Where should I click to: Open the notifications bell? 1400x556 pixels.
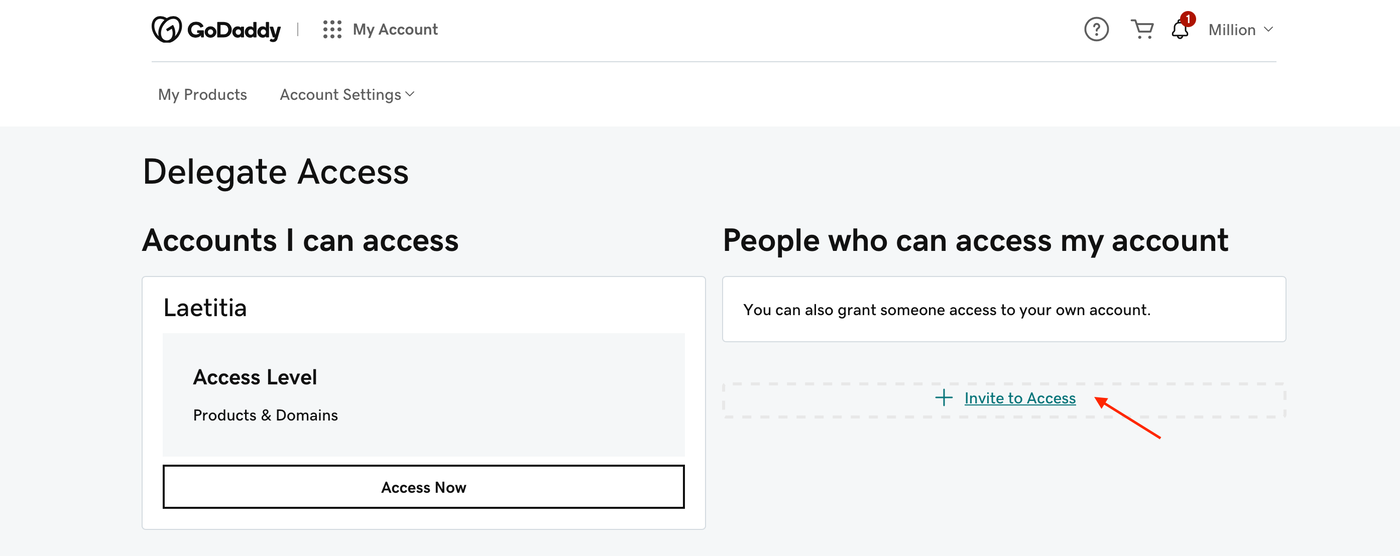click(1180, 31)
